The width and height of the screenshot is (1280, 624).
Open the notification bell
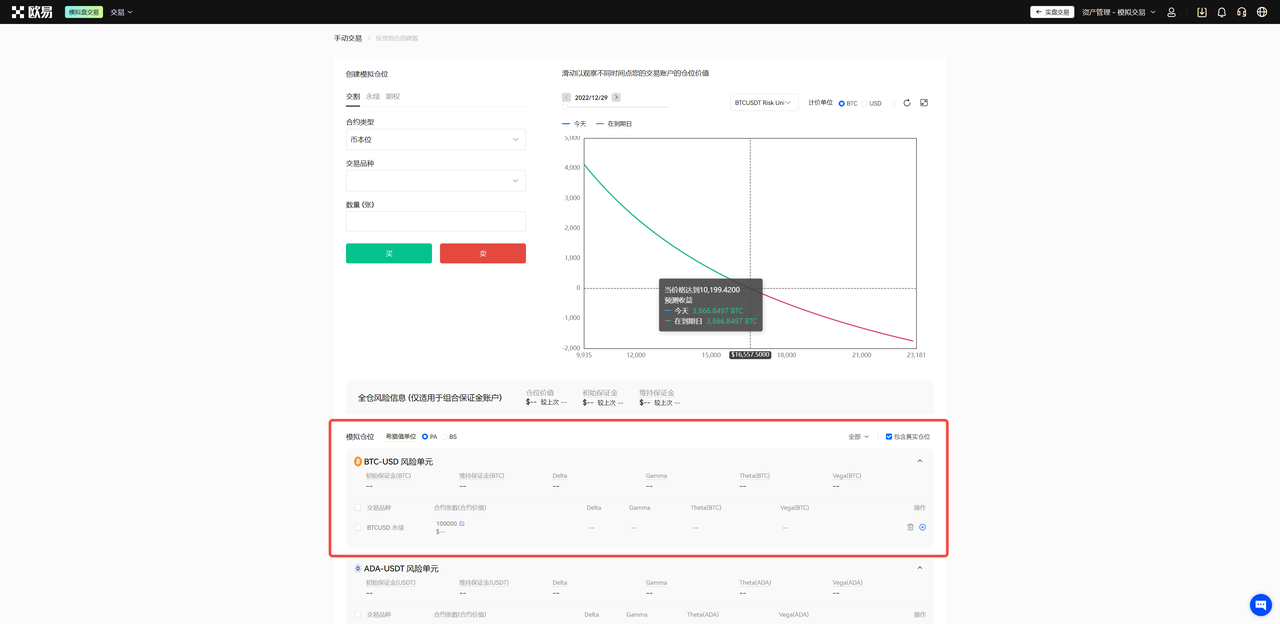1221,12
